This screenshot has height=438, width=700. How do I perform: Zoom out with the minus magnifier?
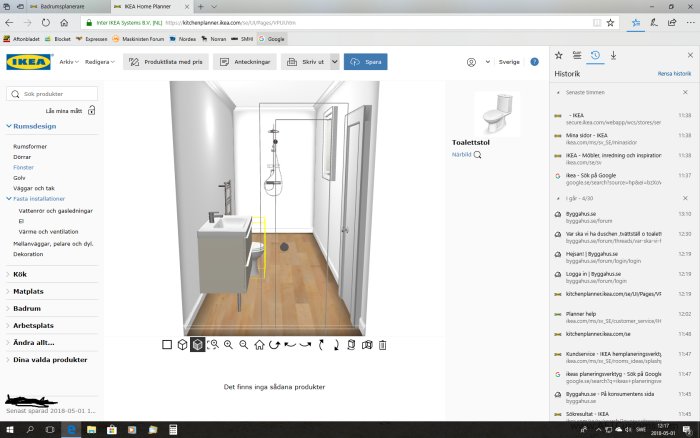click(244, 345)
